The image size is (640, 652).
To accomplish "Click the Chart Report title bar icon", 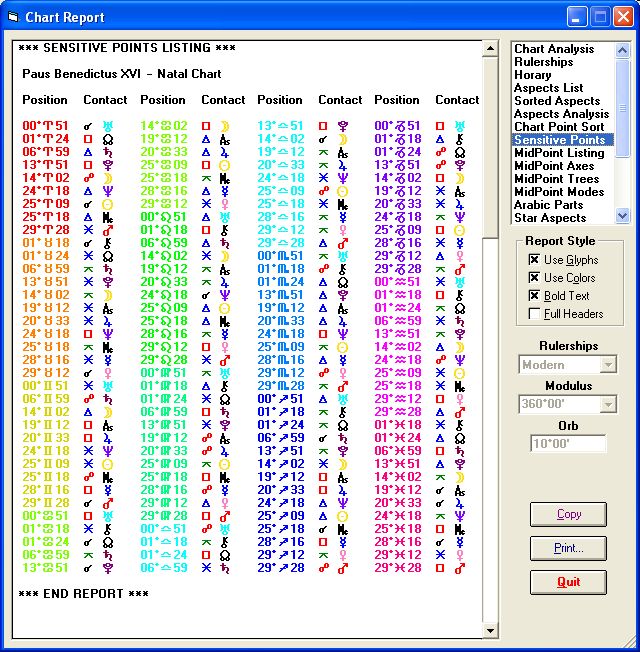I will click(13, 17).
